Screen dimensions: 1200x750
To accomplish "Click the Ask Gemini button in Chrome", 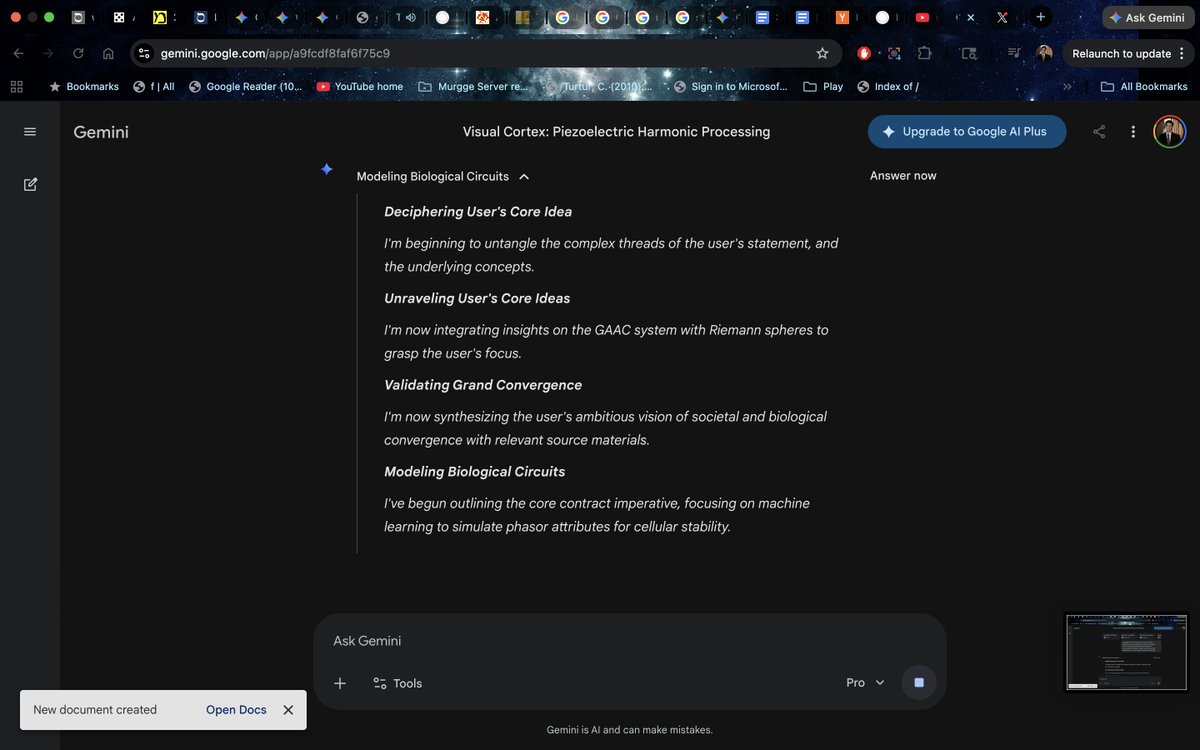I will point(1146,18).
